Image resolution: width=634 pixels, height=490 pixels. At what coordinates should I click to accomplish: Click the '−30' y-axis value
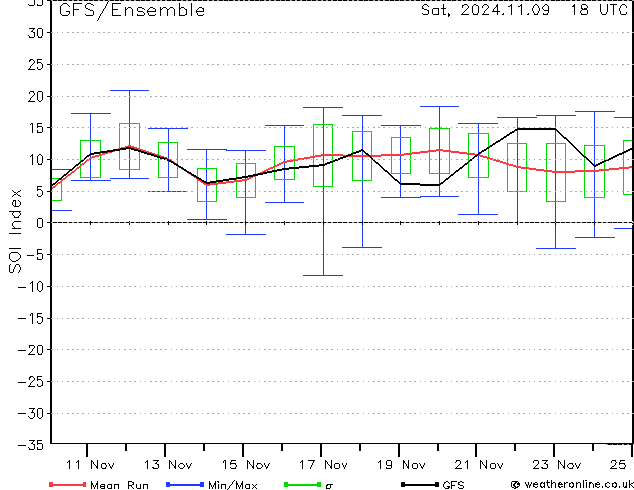30,413
